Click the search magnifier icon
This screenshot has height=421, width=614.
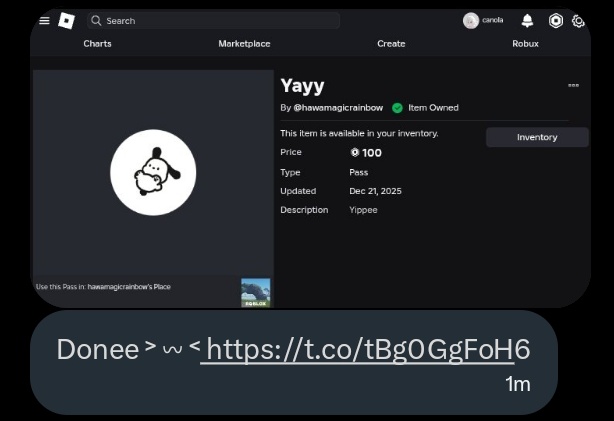pos(96,20)
